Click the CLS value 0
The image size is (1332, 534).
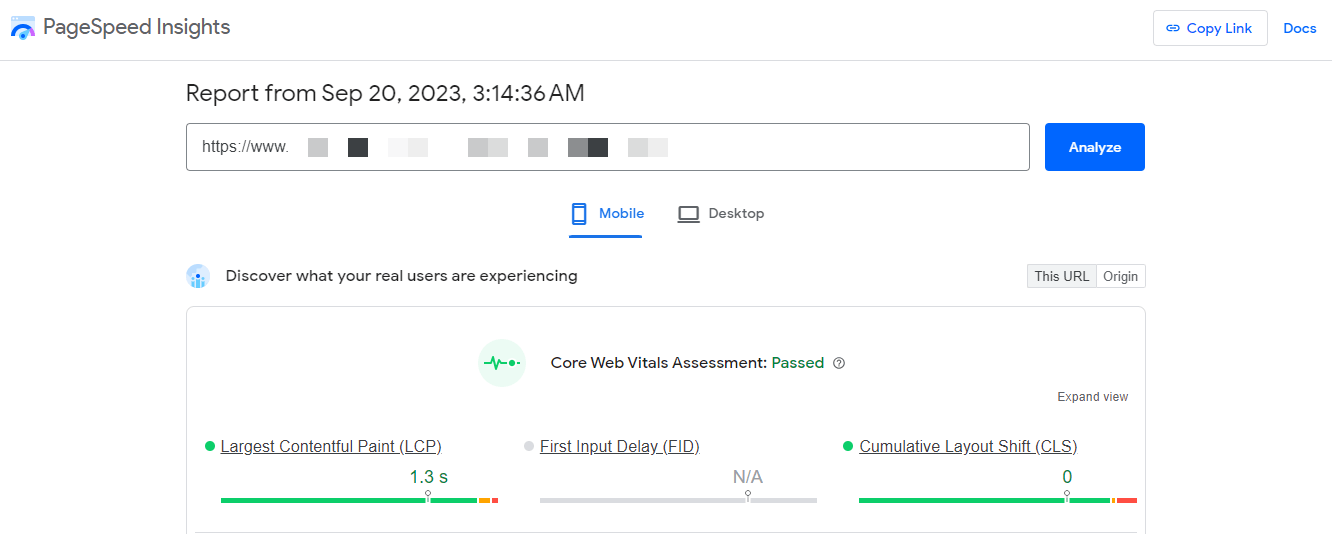coord(1067,477)
